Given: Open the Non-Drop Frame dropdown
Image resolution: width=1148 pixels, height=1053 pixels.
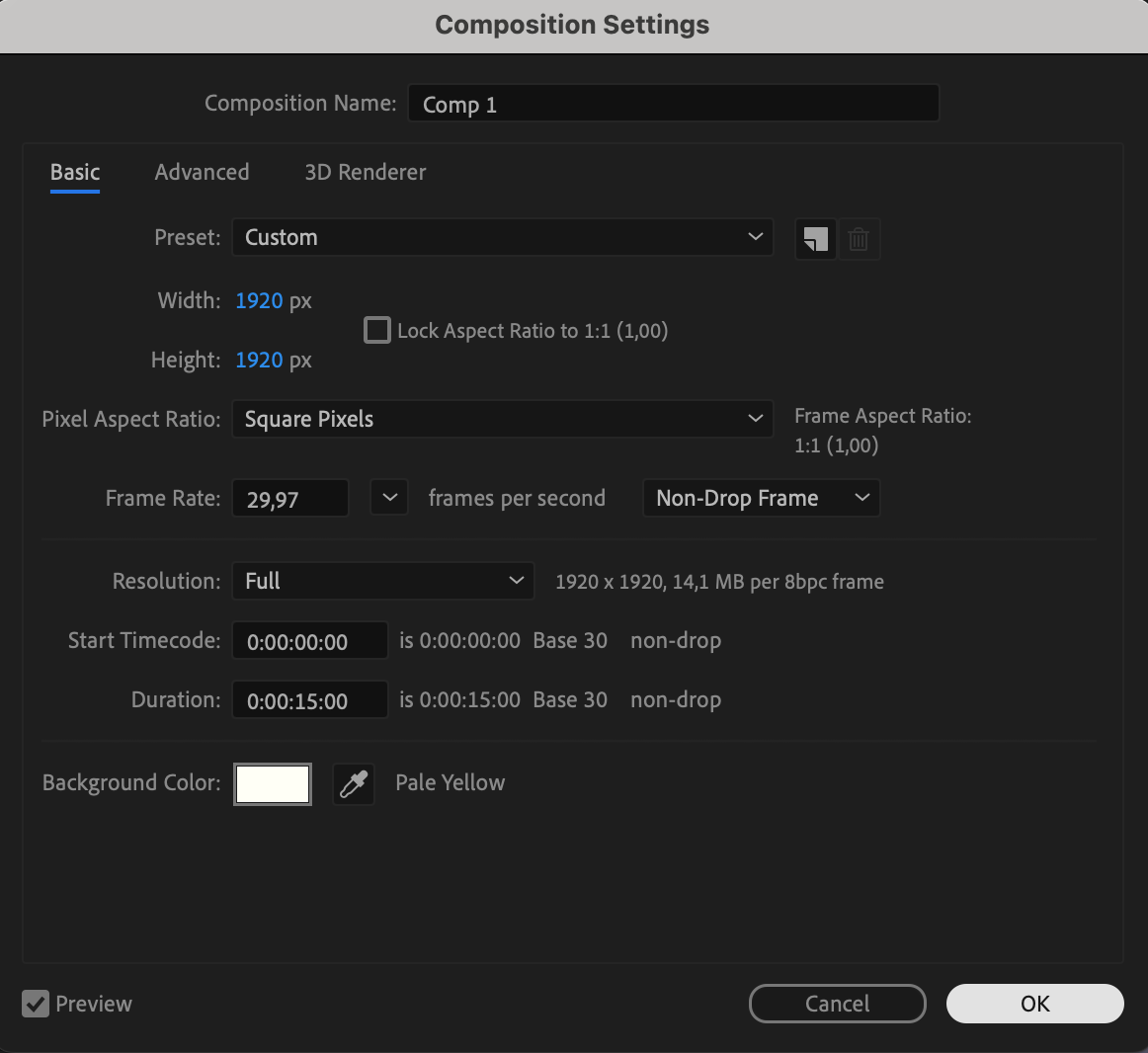Looking at the screenshot, I should pyautogui.click(x=762, y=498).
